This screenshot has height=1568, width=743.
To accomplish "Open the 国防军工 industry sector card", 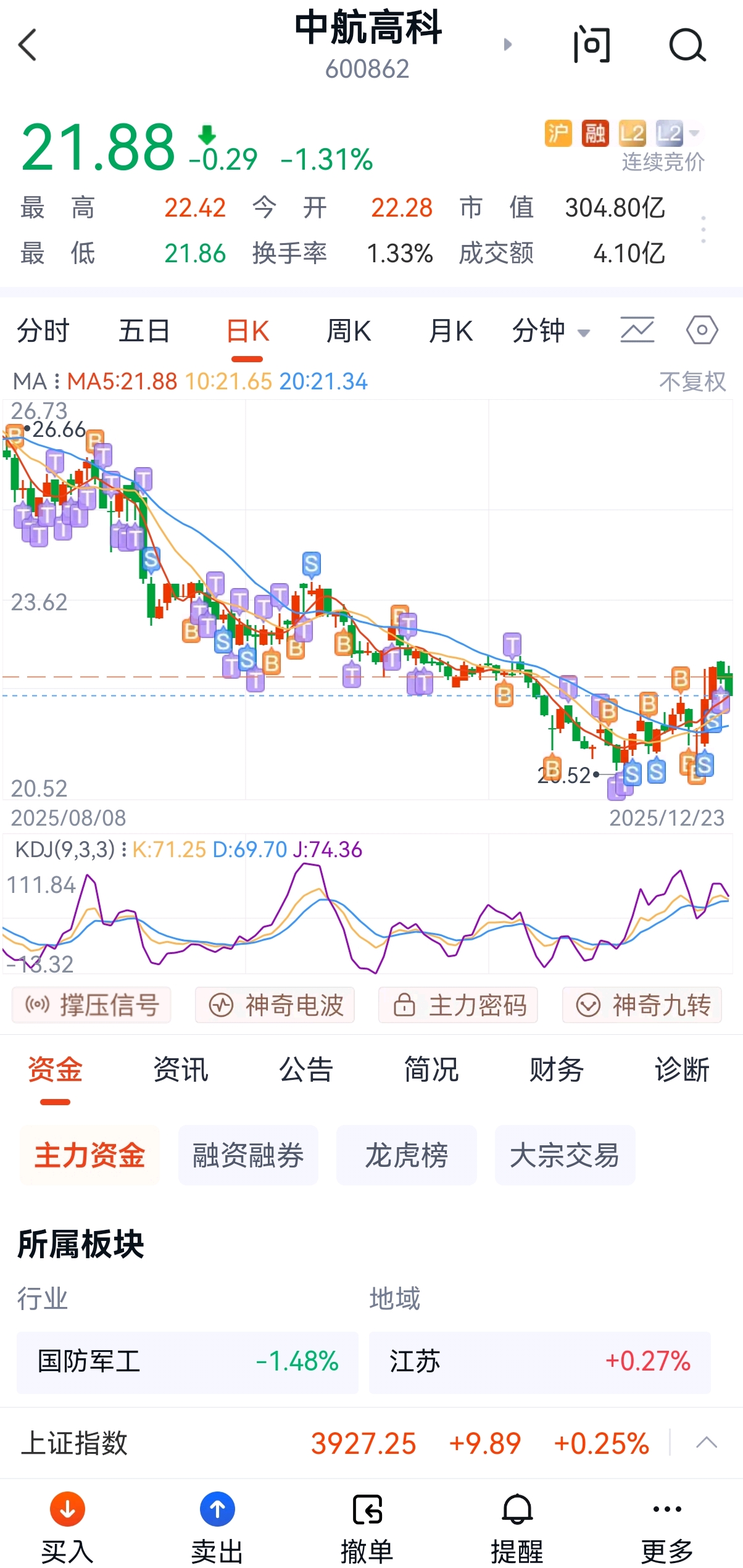I will (x=188, y=1361).
